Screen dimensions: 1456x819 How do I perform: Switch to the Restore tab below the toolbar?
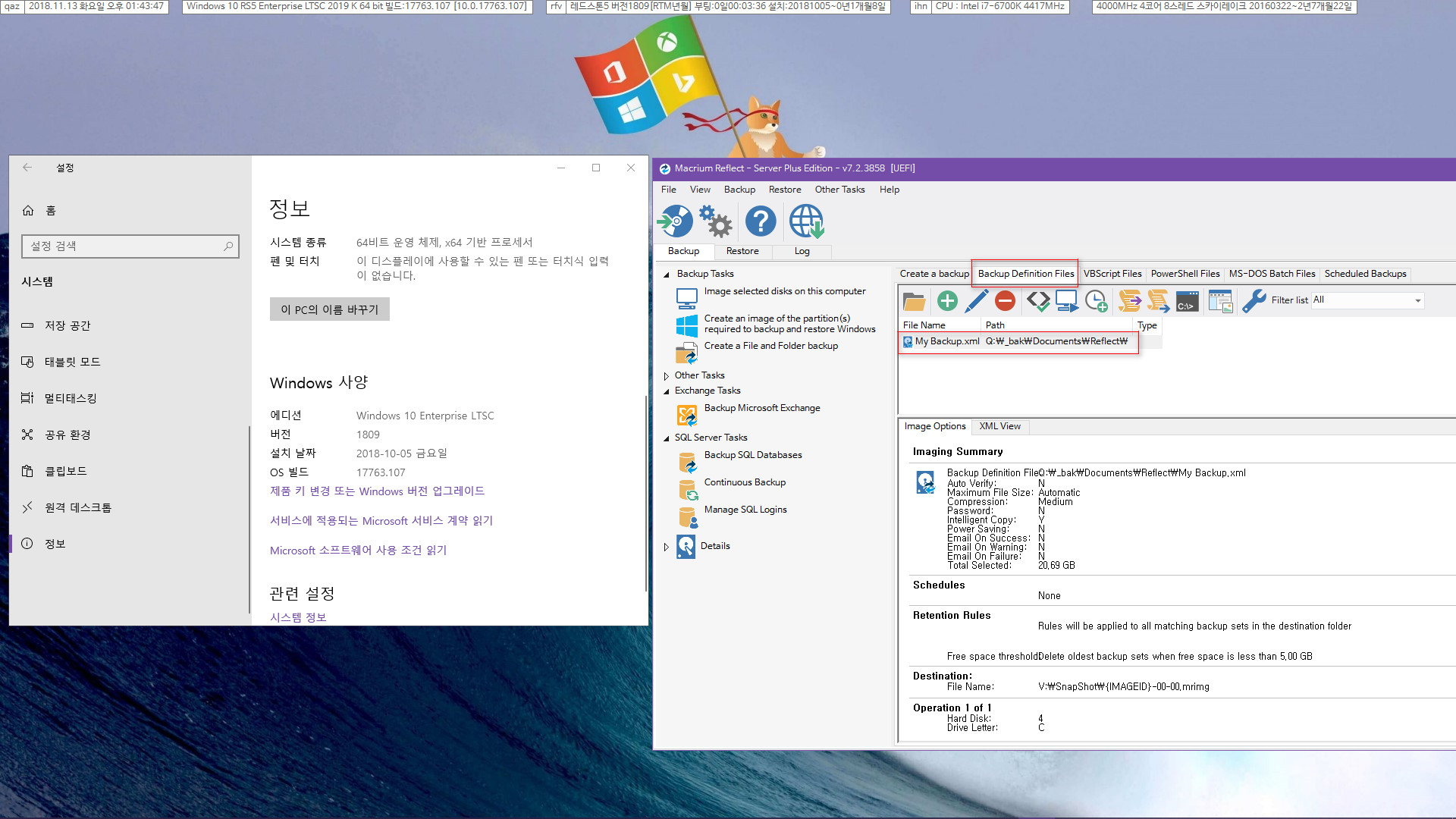tap(742, 251)
